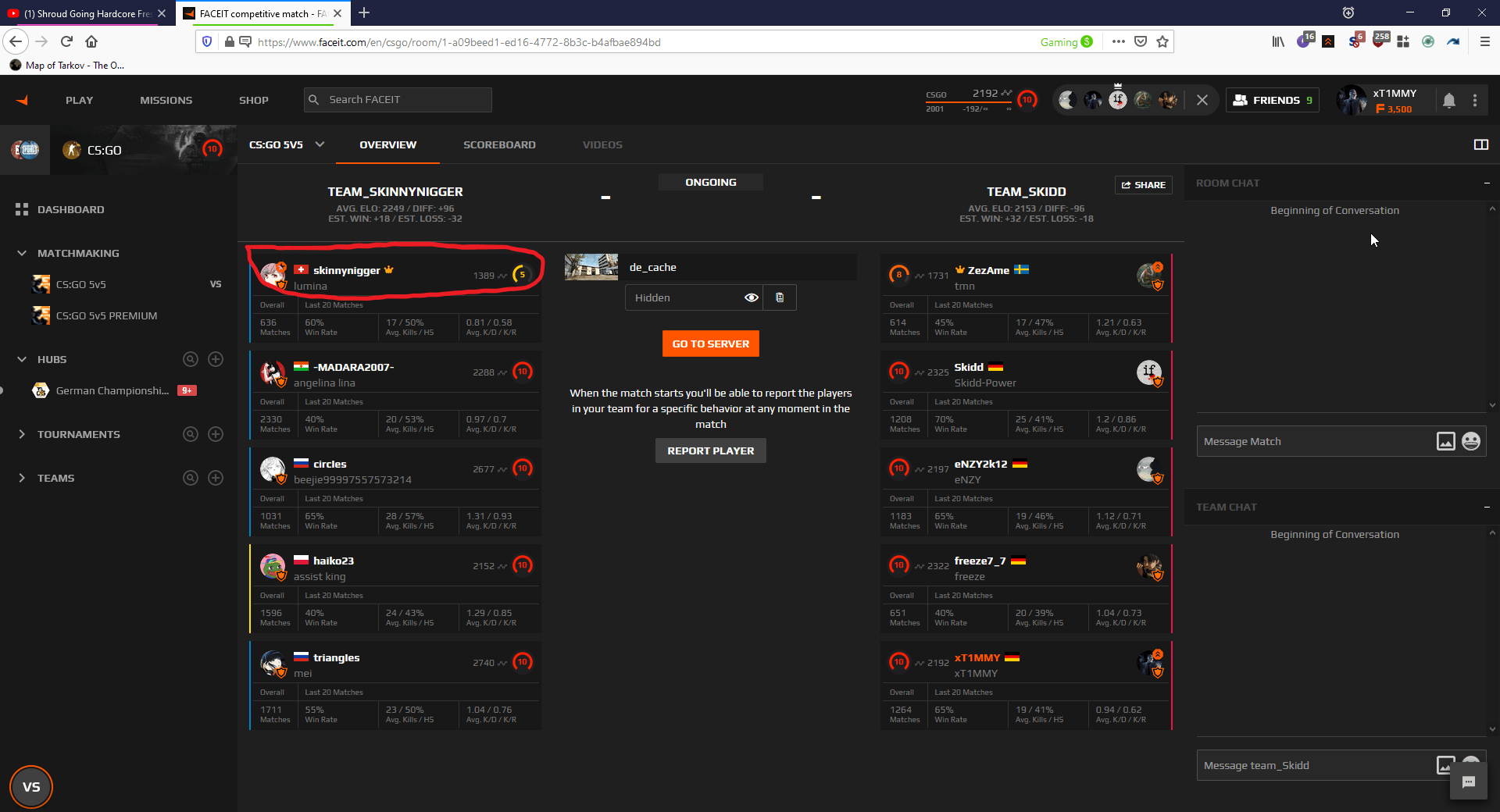The width and height of the screenshot is (1500, 812).
Task: Click the REPORT PLAYER button
Action: click(710, 451)
